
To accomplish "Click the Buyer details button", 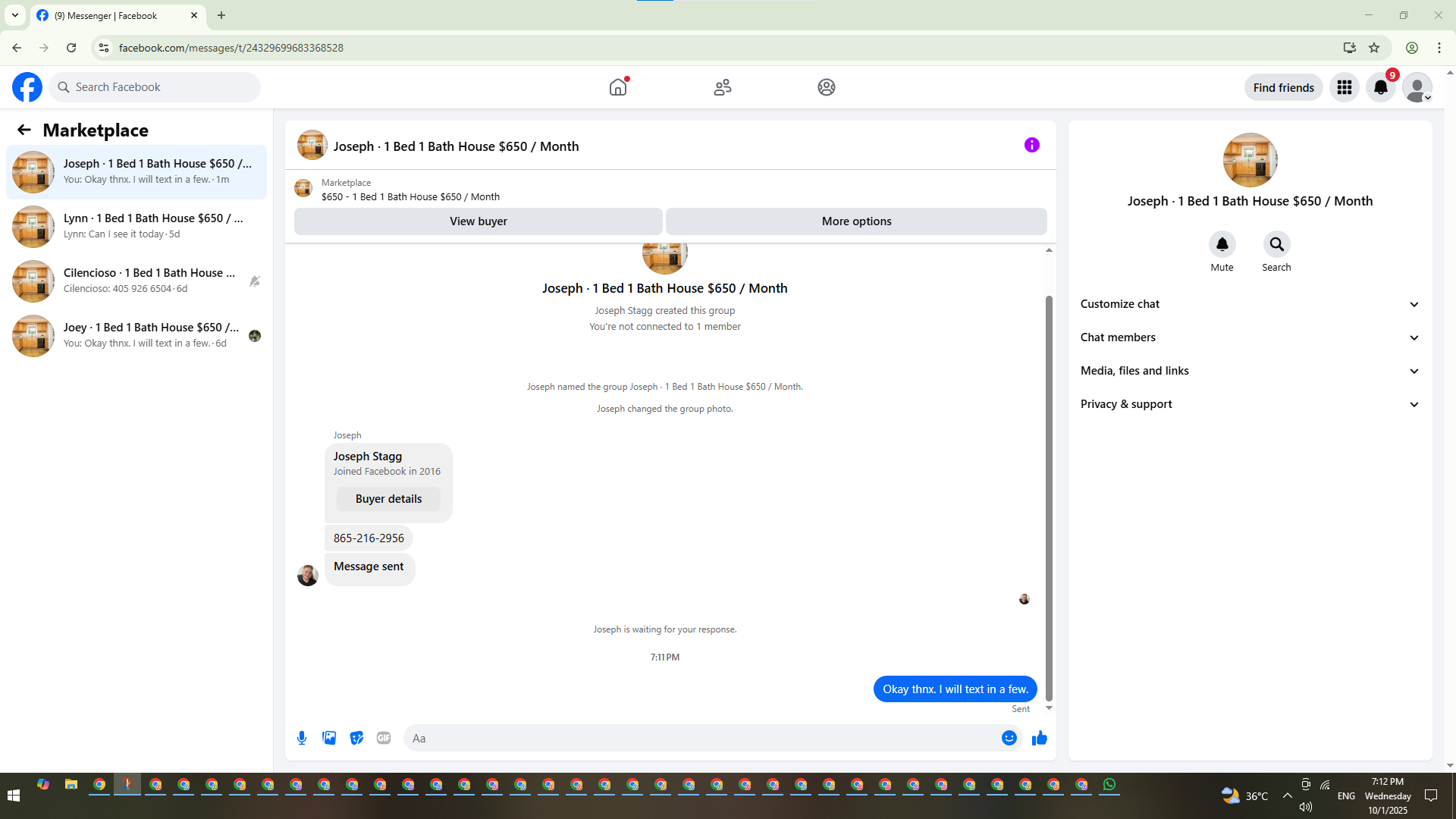I will coord(388,499).
